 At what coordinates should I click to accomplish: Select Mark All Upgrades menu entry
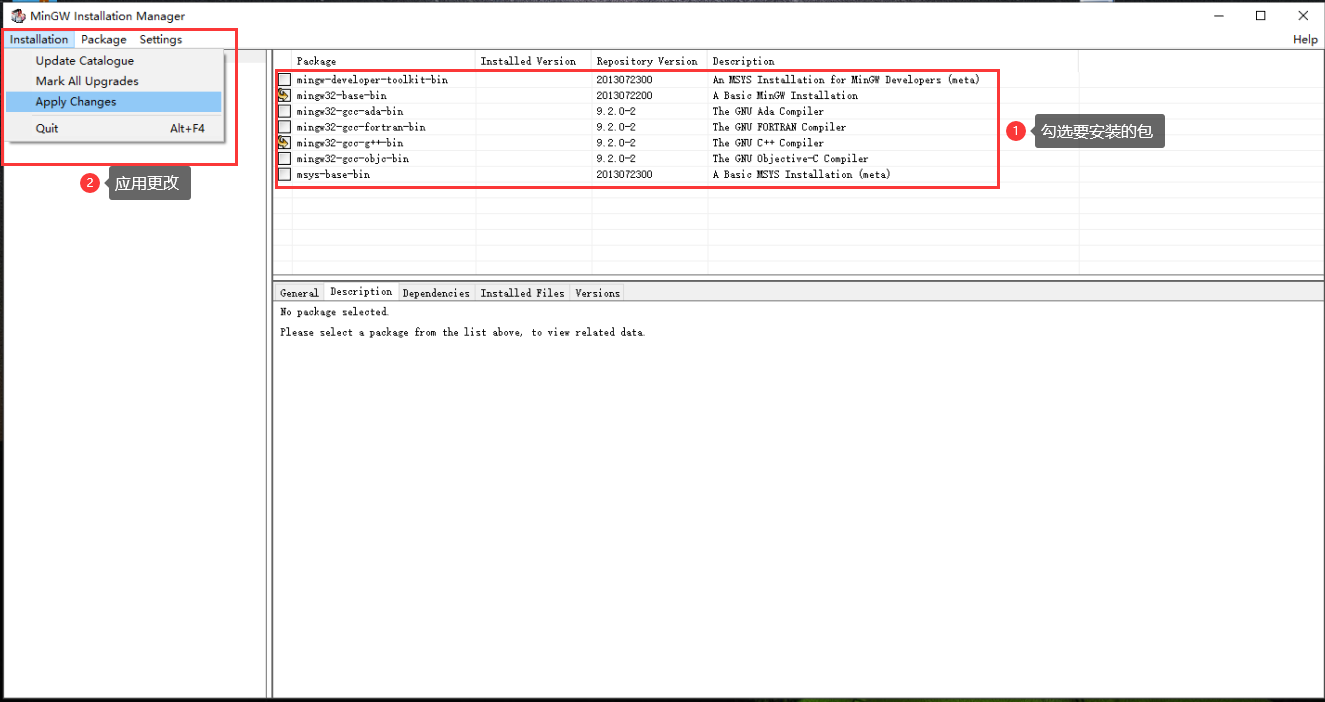tap(87, 81)
